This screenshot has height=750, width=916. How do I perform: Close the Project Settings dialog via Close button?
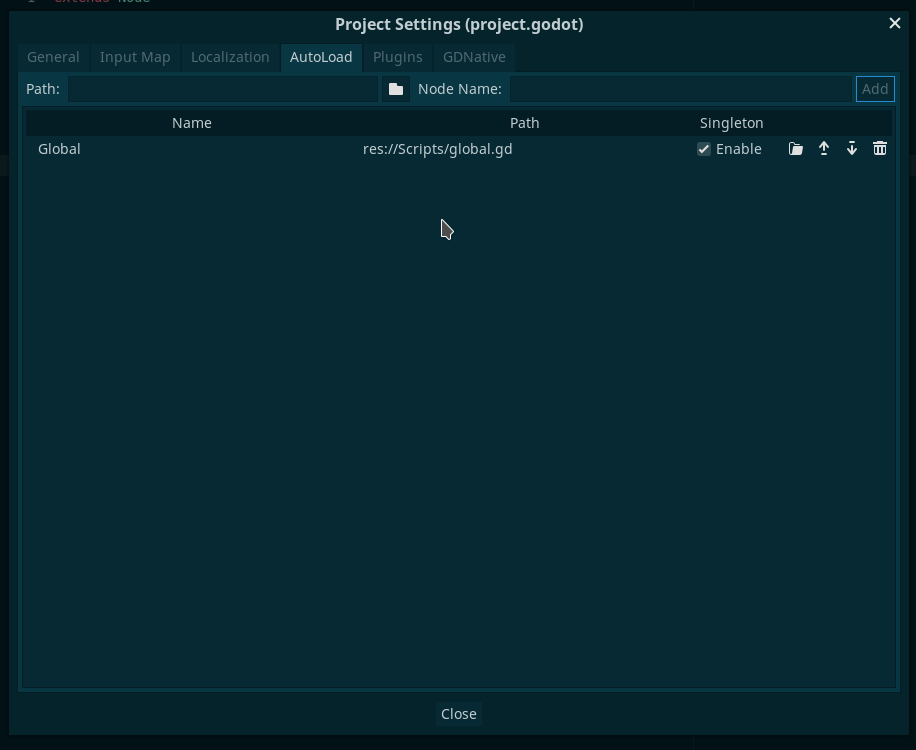tap(458, 713)
